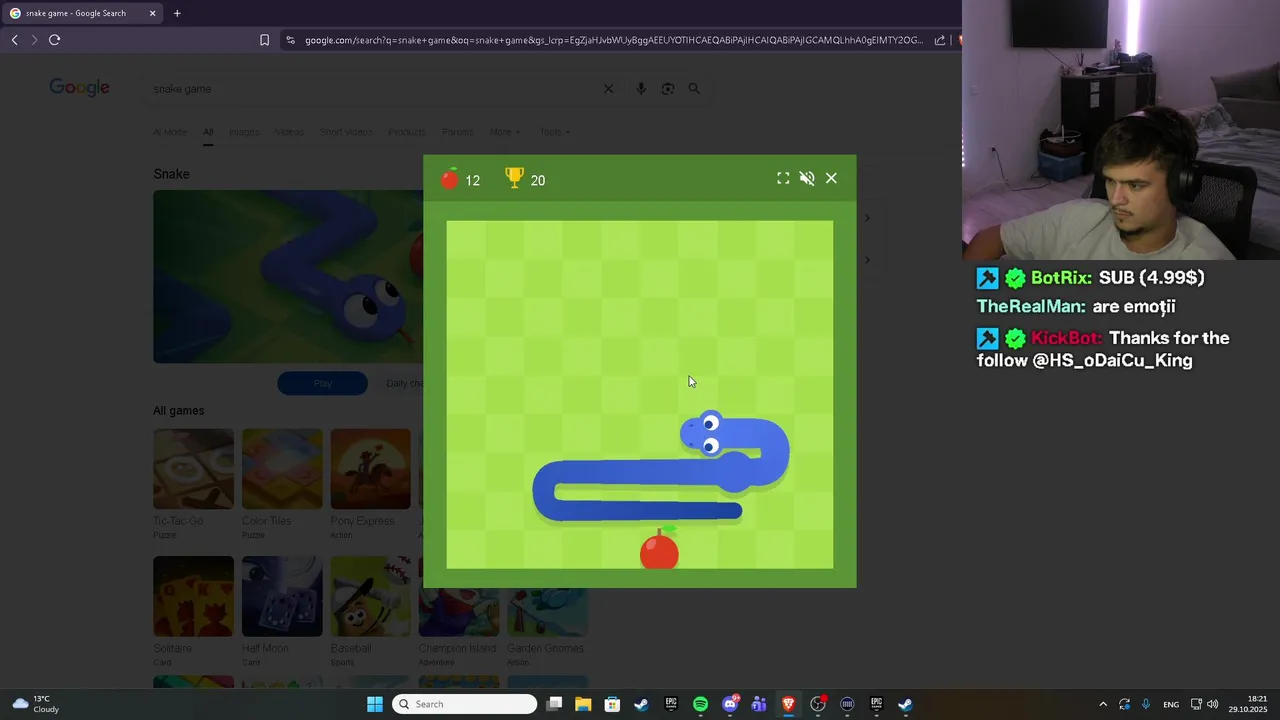Open the Color Tiles game thumbnail
Screen dimensions: 1280x720
(x=282, y=469)
